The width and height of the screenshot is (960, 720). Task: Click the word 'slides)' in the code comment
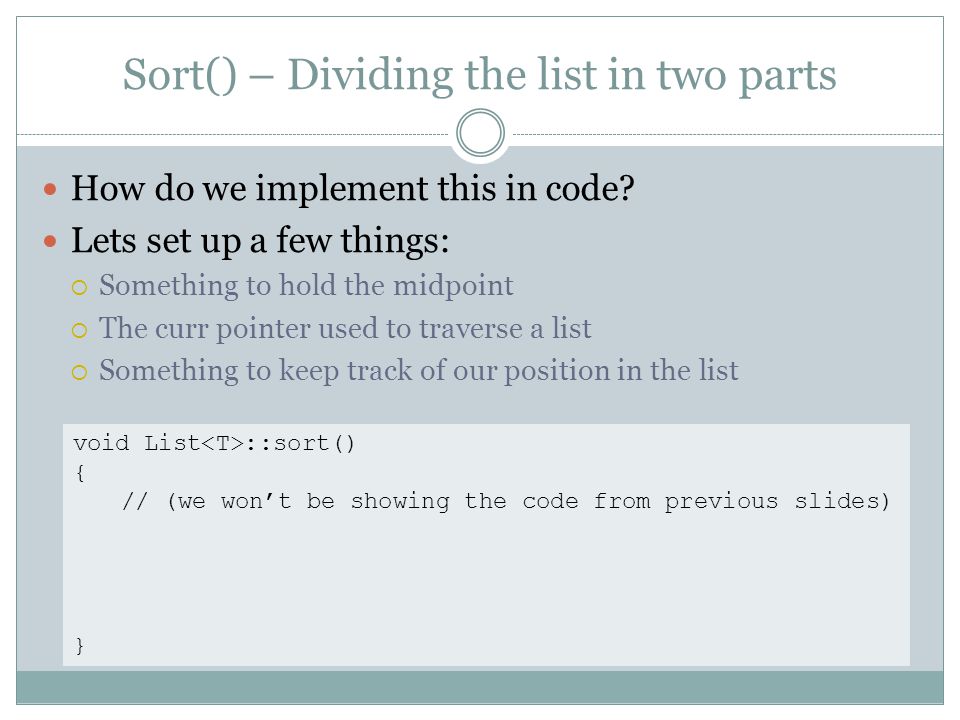[842, 501]
